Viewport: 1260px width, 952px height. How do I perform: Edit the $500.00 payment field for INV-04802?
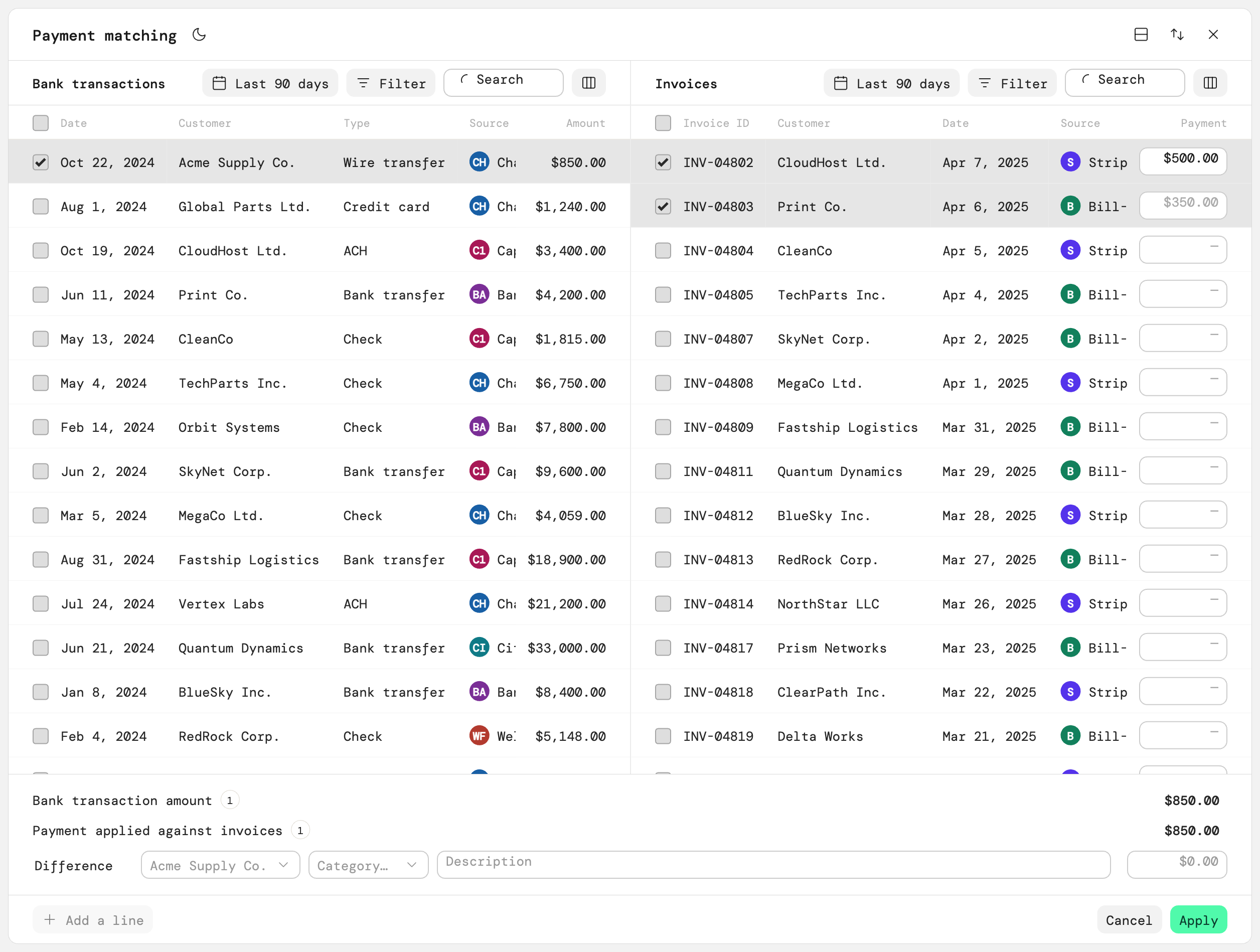(x=1183, y=161)
